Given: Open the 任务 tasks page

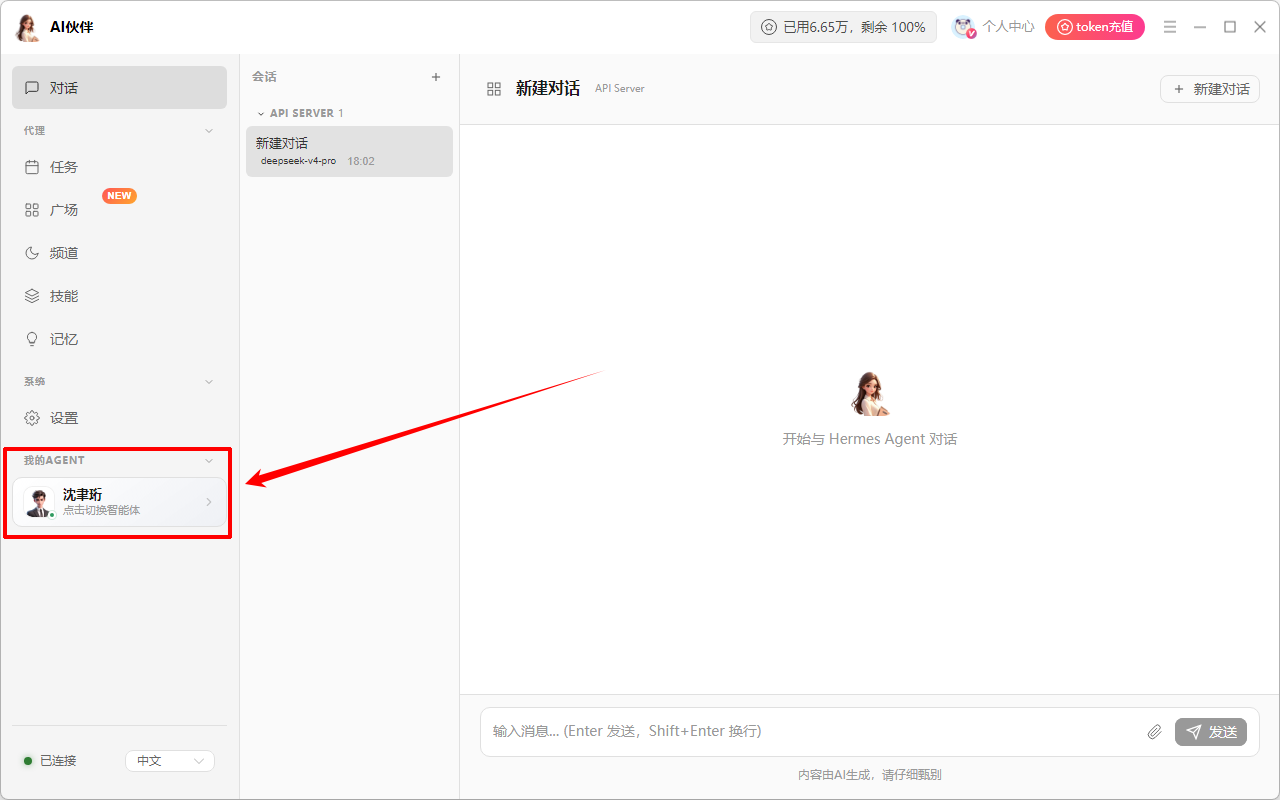Looking at the screenshot, I should point(119,167).
